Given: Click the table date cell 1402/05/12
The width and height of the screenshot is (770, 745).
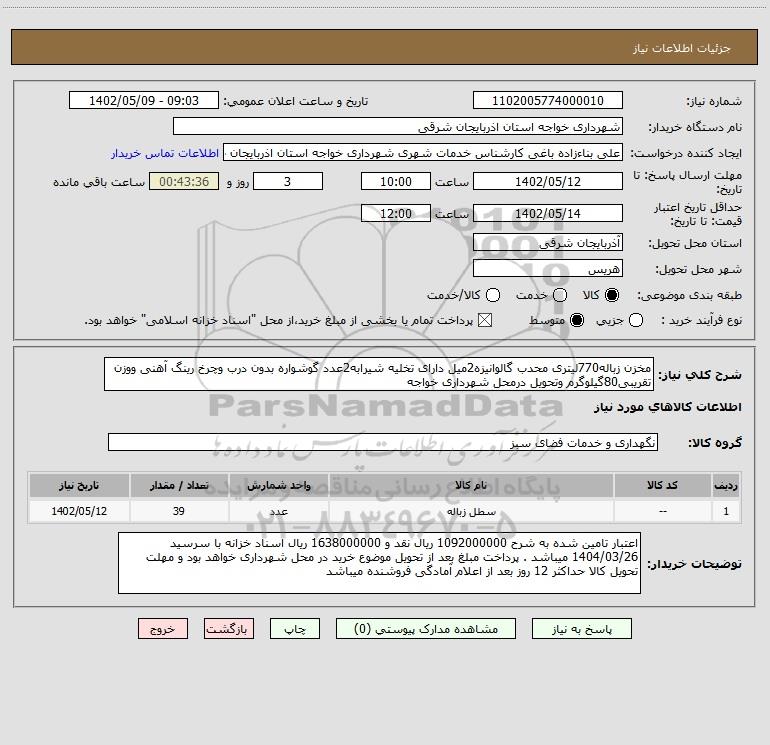Looking at the screenshot, I should (x=79, y=511).
